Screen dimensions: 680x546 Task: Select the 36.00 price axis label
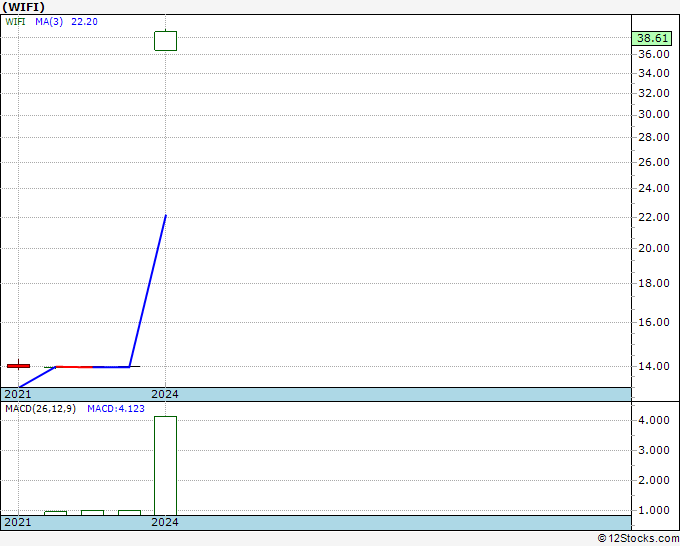click(x=654, y=54)
